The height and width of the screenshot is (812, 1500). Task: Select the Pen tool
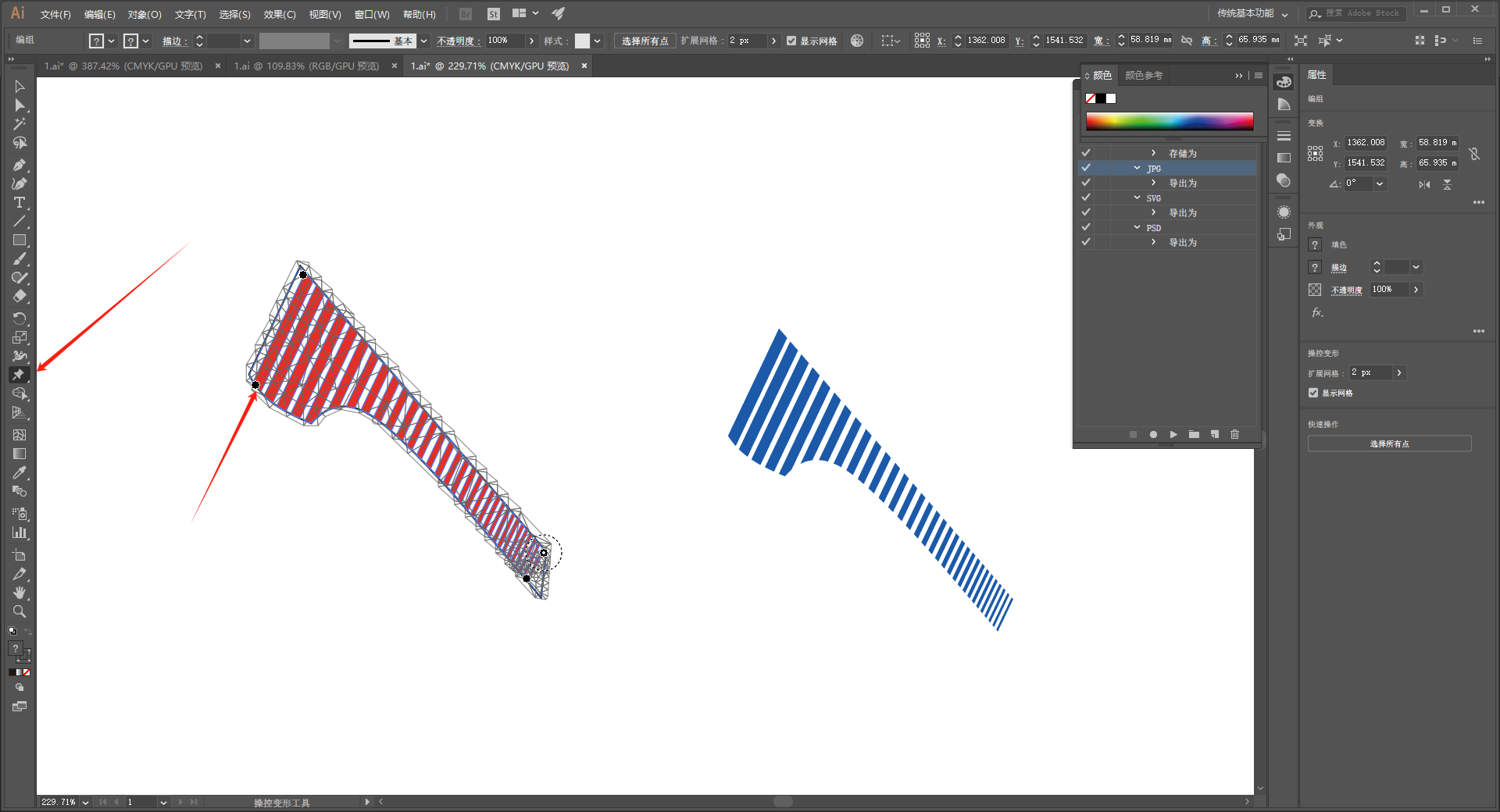coord(20,165)
